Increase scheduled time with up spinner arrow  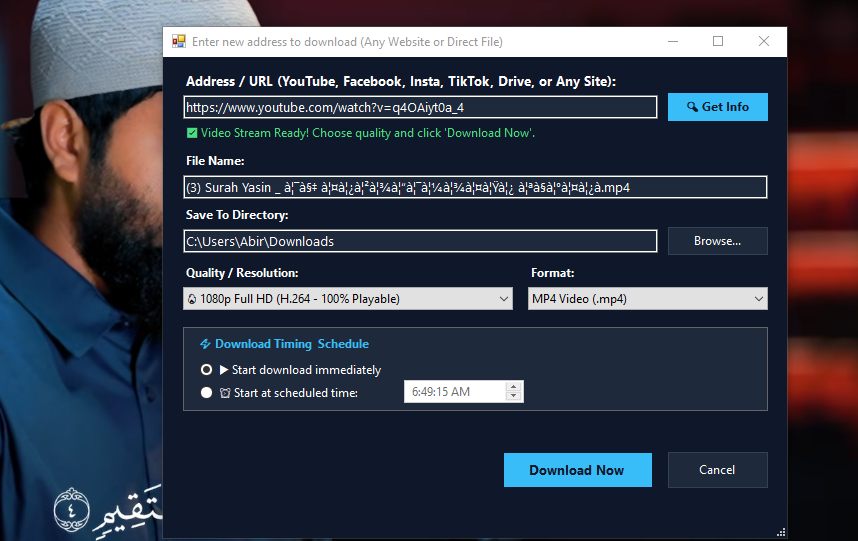(x=513, y=387)
